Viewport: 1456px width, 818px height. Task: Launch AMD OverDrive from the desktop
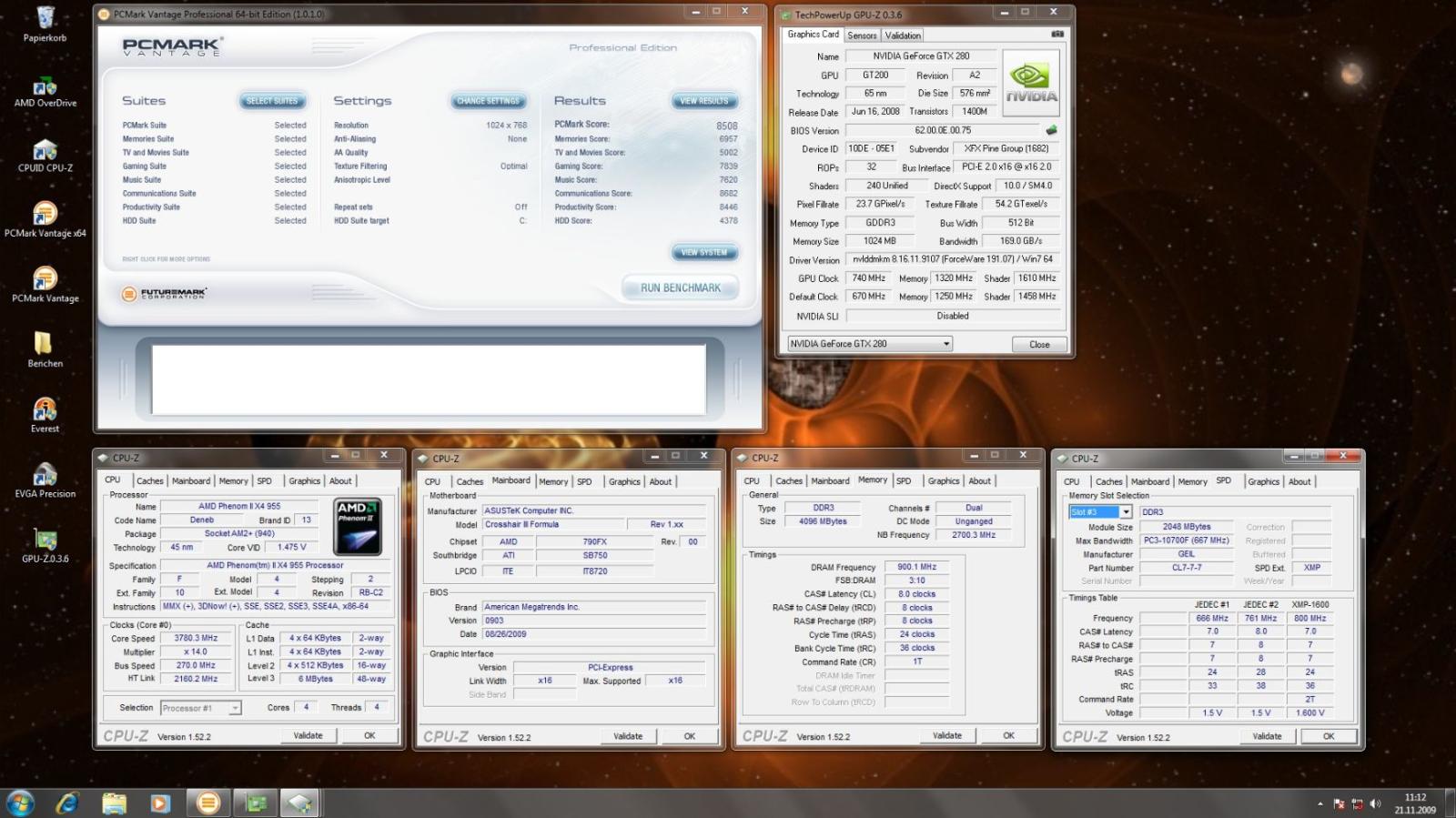[45, 93]
